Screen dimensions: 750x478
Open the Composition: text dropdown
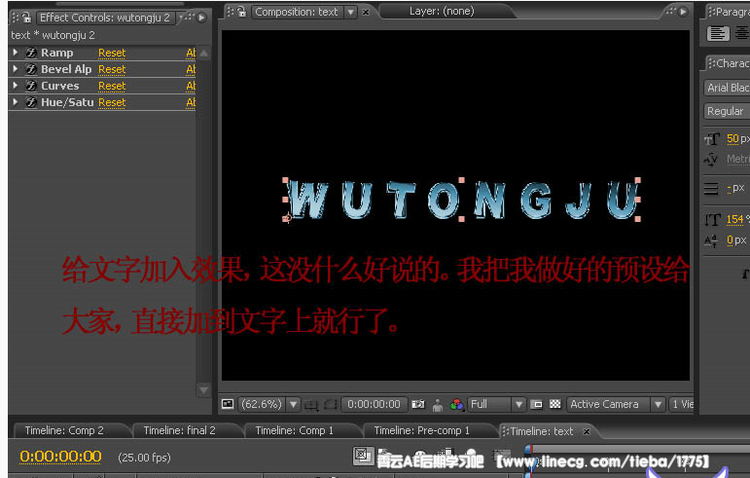351,12
